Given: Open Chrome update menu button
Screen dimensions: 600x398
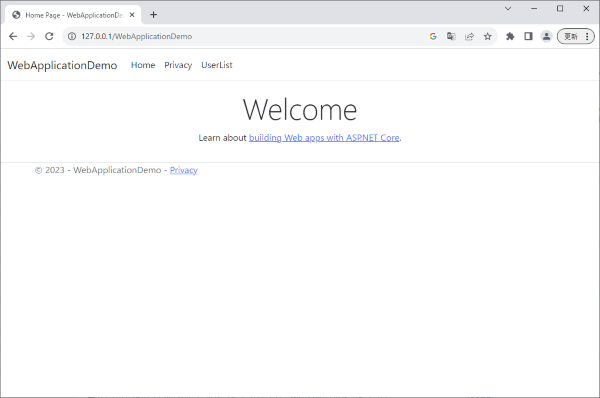Looking at the screenshot, I should [x=576, y=36].
